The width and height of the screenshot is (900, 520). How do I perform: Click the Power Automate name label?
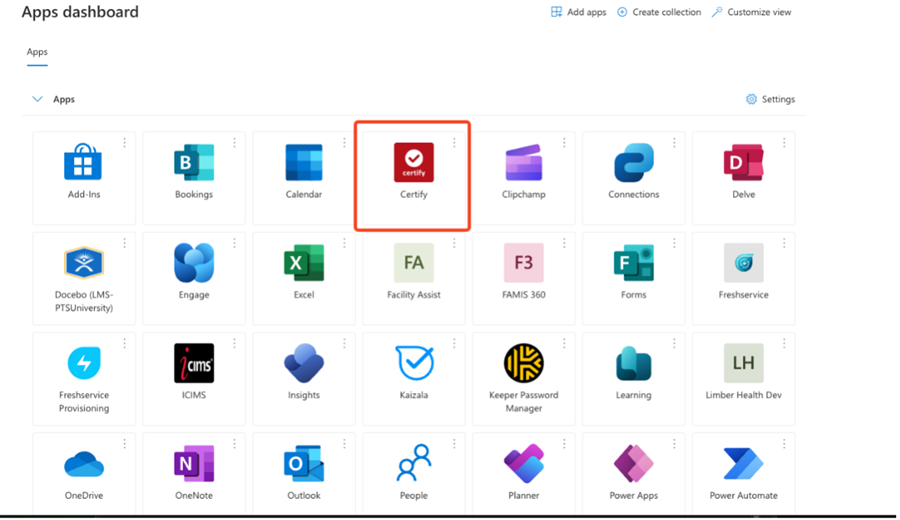pyautogui.click(x=743, y=495)
